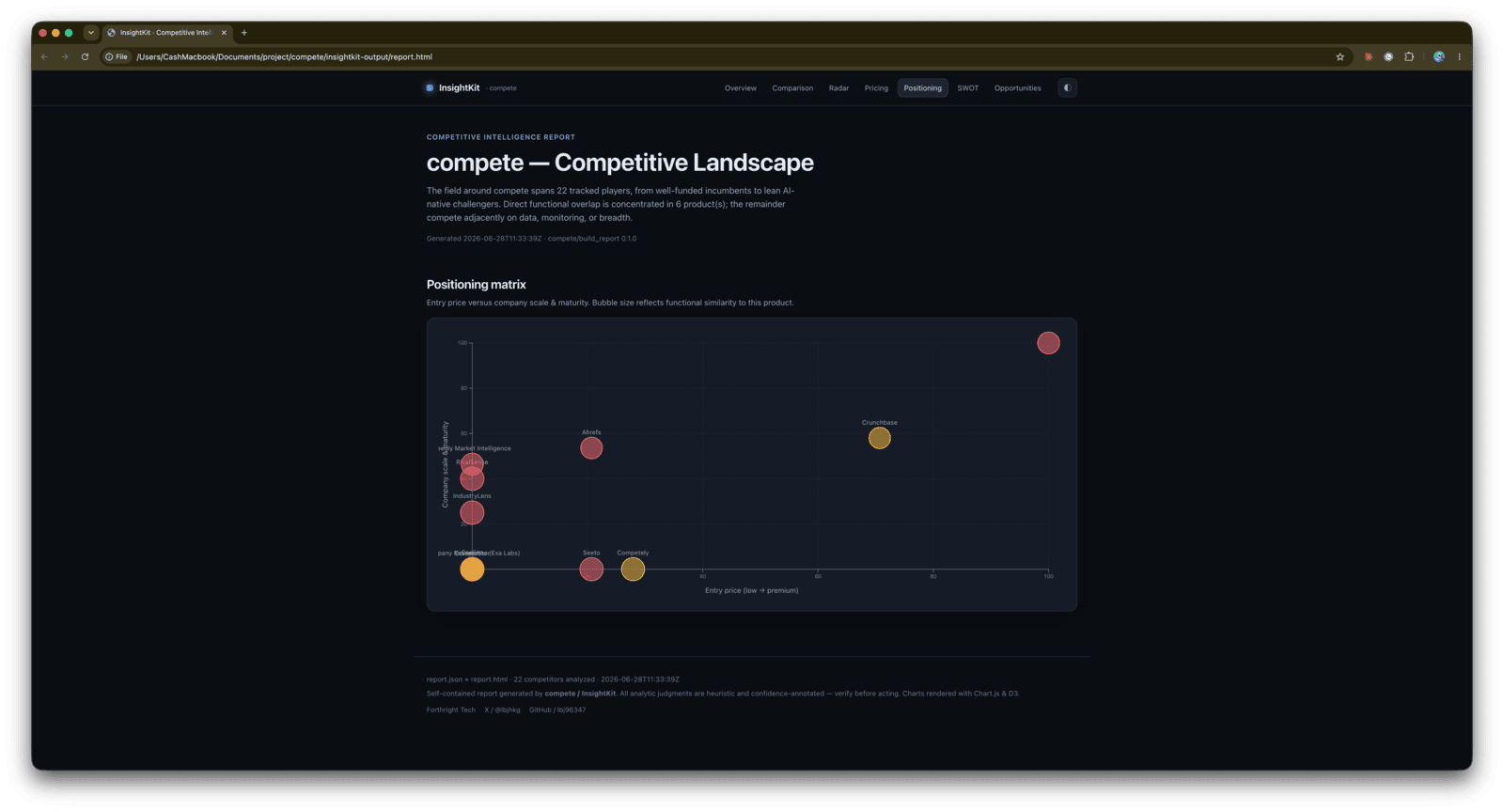The image size is (1504, 812).
Task: Click the InsightKit logo icon
Action: click(430, 88)
